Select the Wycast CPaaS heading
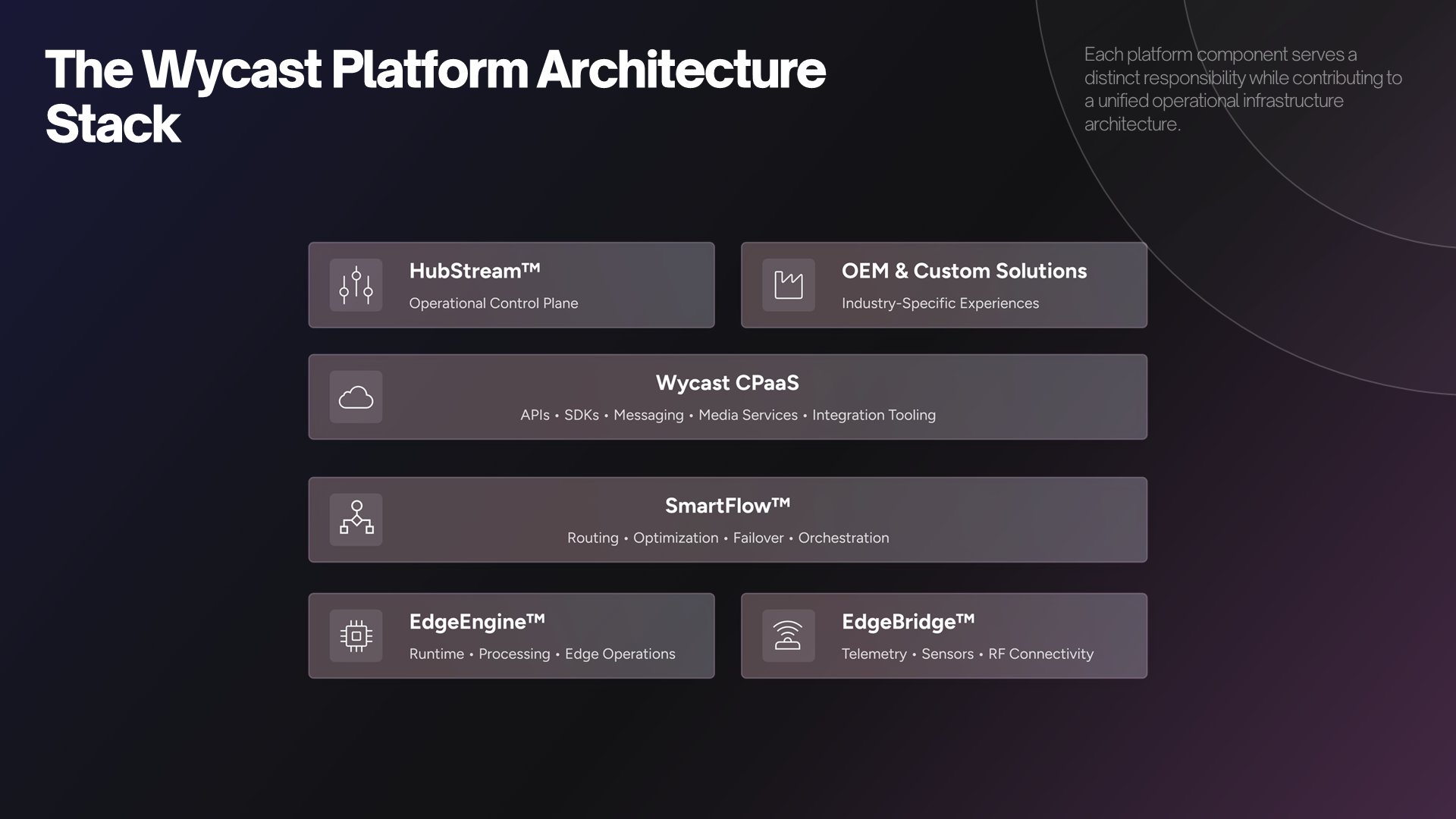The image size is (1456, 819). tap(727, 383)
